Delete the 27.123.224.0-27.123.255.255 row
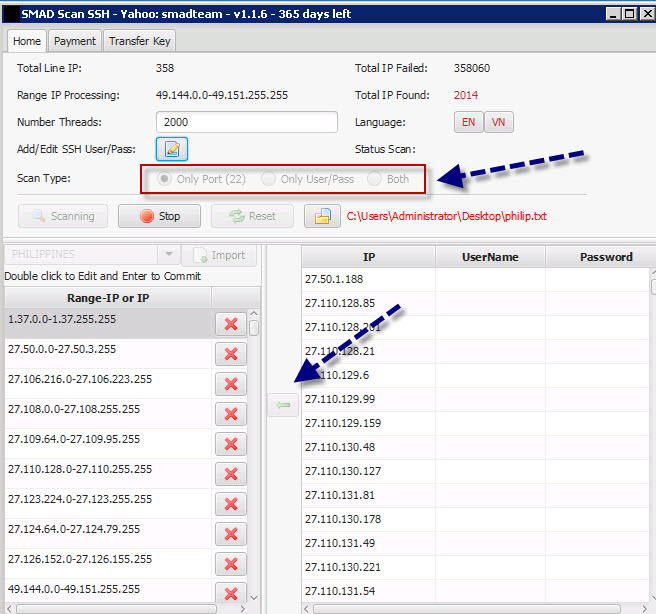This screenshot has width=656, height=614. [x=231, y=504]
